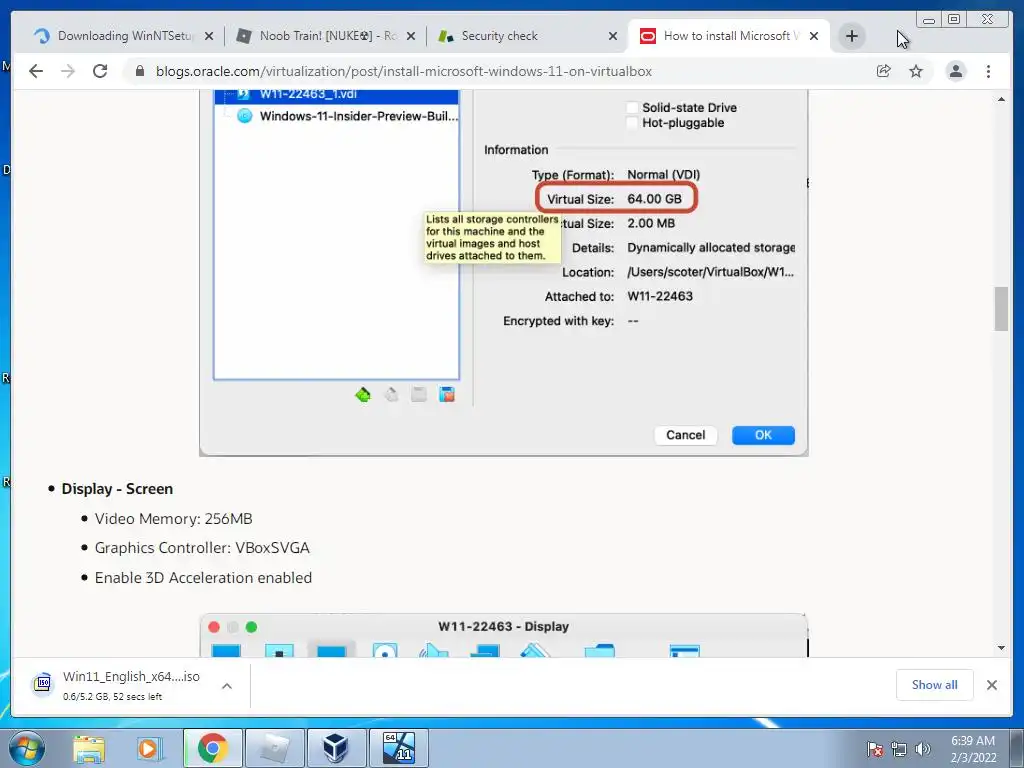This screenshot has height=768, width=1024.
Task: Click the volume speaker tray icon
Action: [x=923, y=749]
